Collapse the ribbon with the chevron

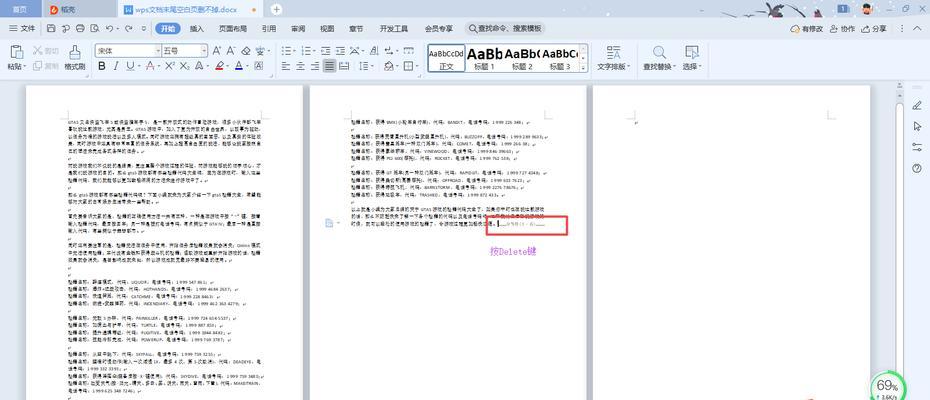pos(916,28)
